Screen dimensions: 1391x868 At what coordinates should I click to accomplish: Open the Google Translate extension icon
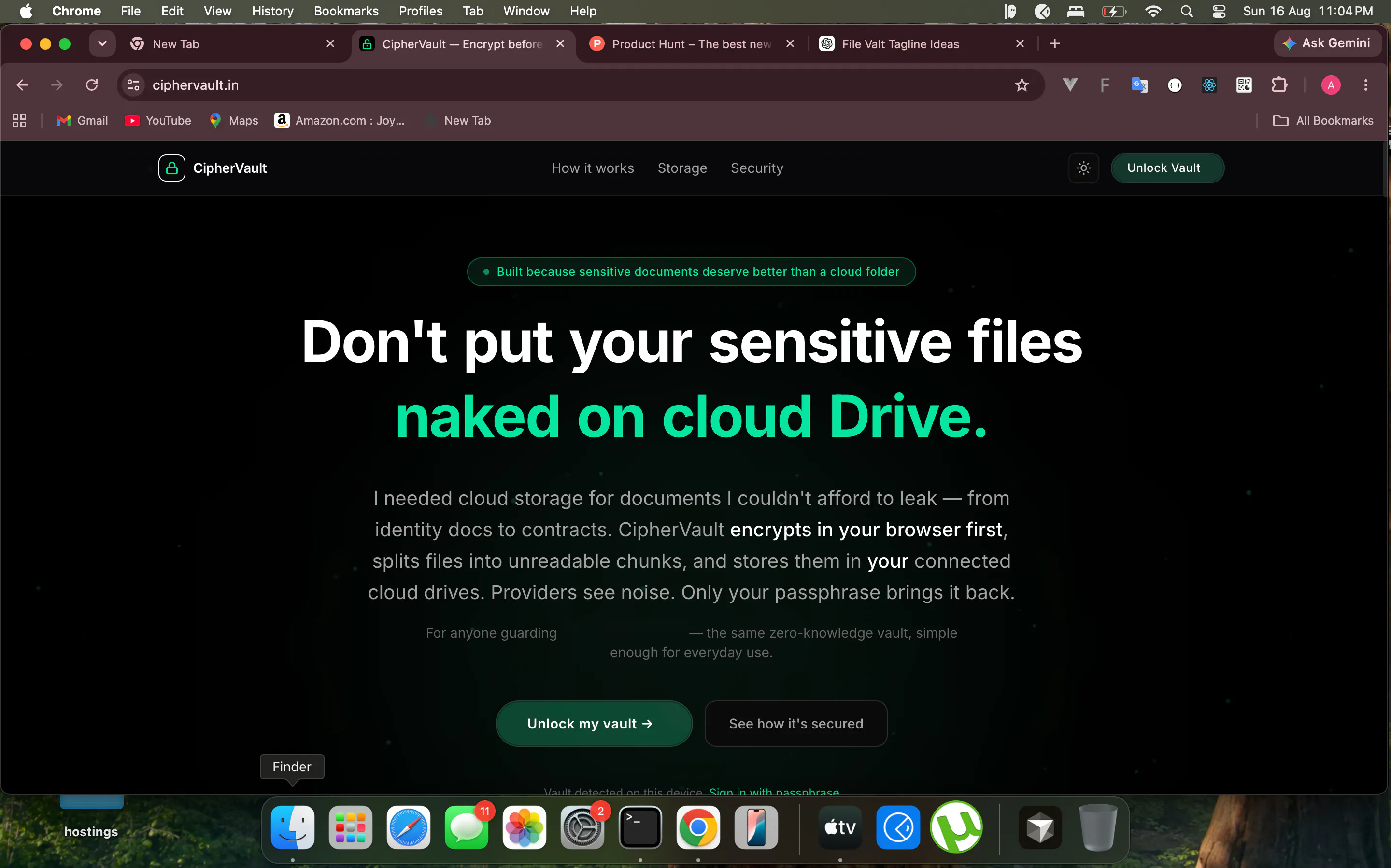[1139, 85]
